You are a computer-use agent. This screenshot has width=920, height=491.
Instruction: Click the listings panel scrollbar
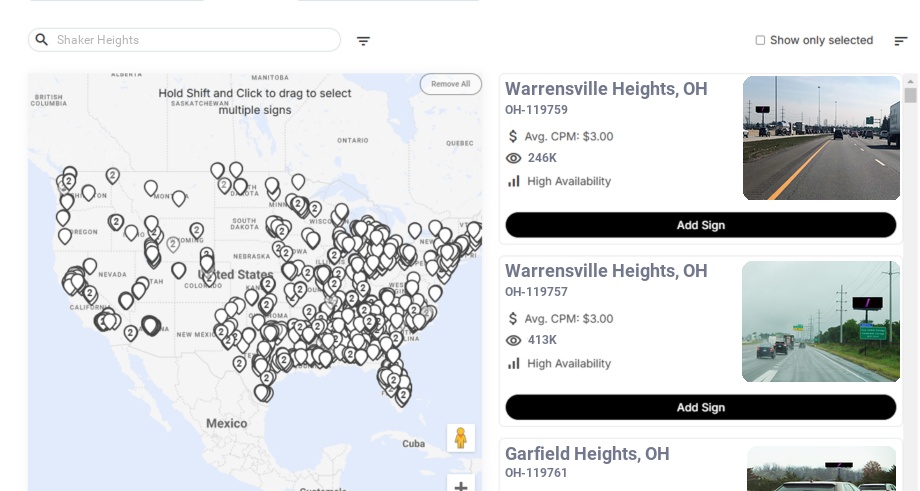pyautogui.click(x=910, y=95)
